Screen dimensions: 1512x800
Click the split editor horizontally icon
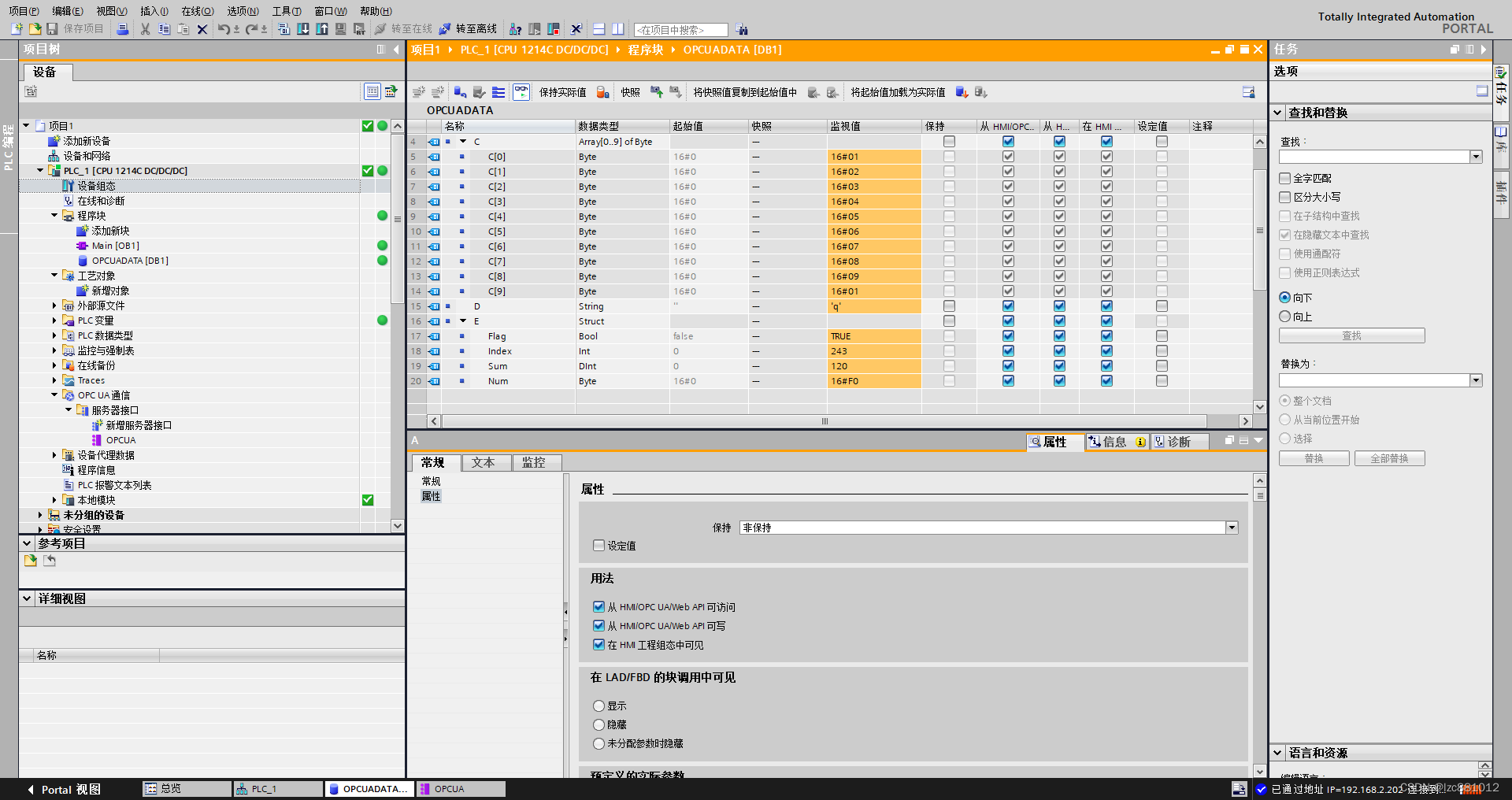tap(599, 29)
